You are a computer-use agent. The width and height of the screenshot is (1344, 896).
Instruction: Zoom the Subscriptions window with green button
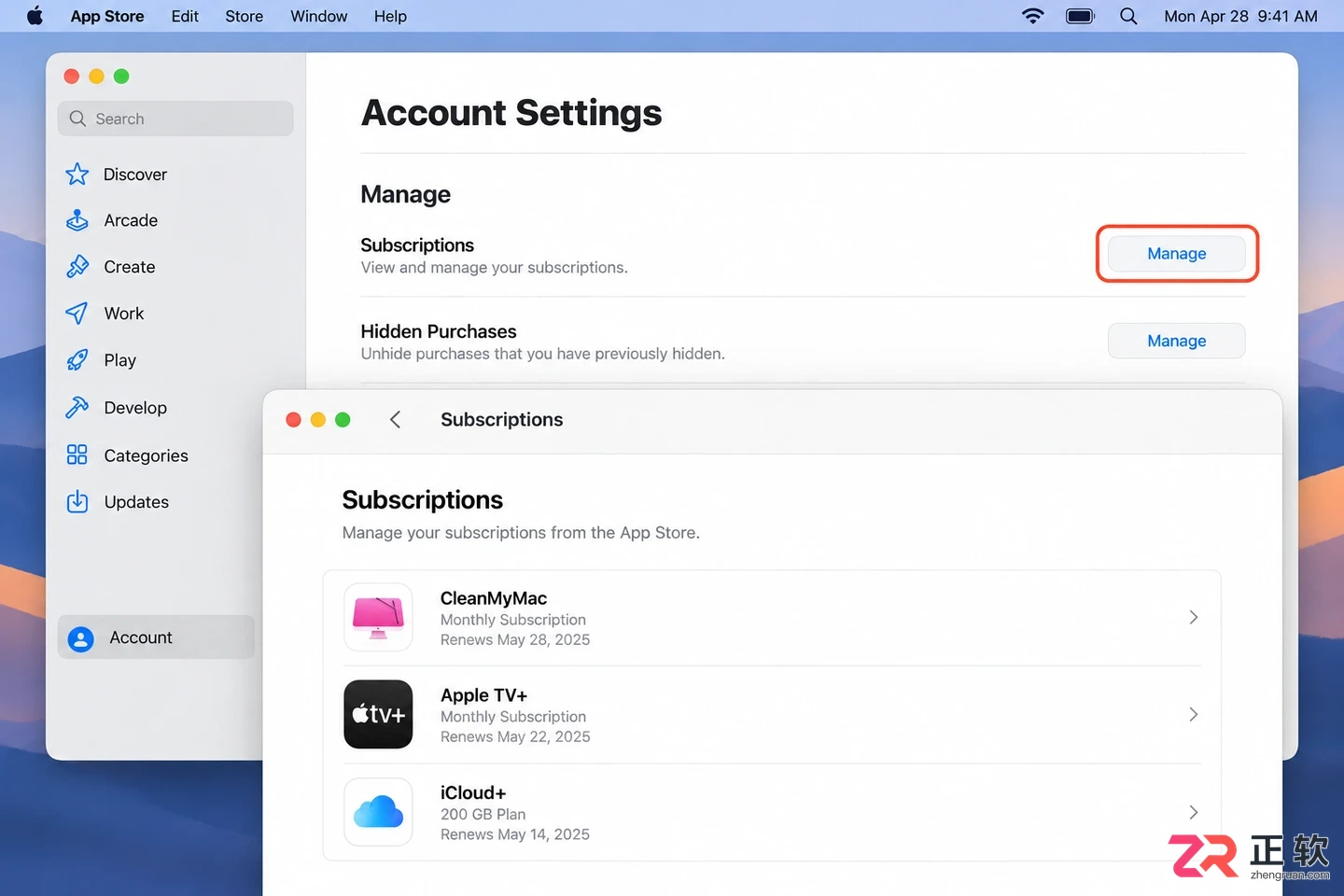(x=343, y=420)
